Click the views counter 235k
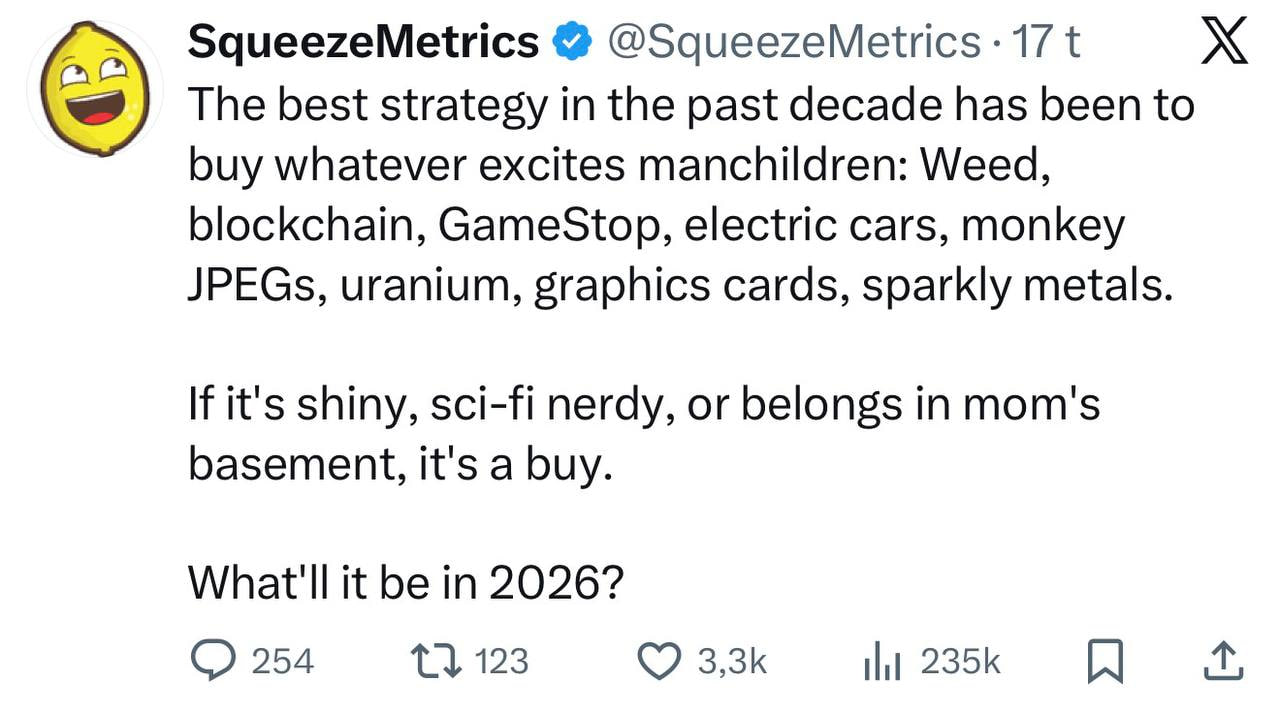This screenshot has width=1280, height=711. click(960, 660)
